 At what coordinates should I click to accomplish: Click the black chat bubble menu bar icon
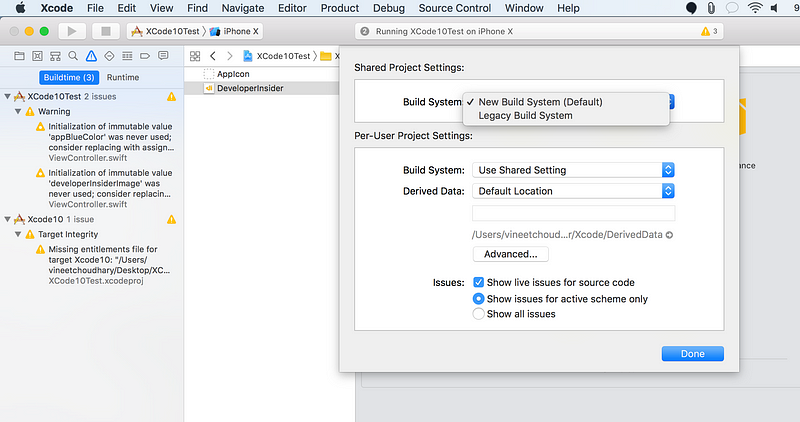coord(691,8)
